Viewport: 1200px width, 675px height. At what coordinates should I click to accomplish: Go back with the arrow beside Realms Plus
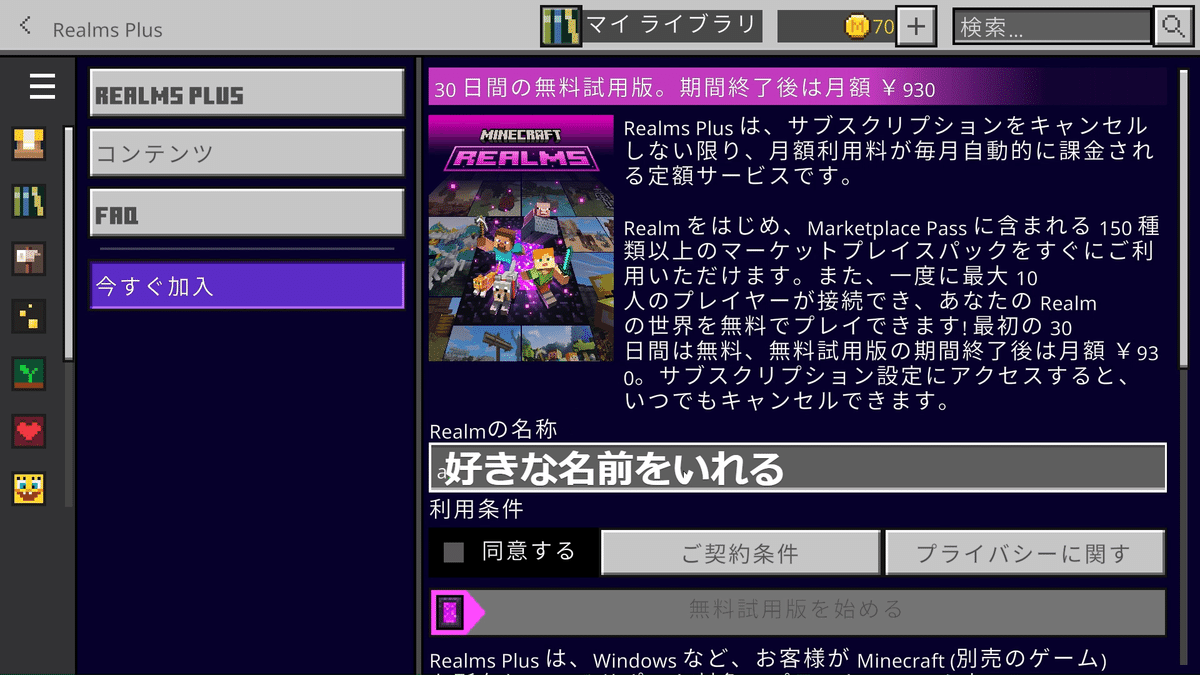25,26
